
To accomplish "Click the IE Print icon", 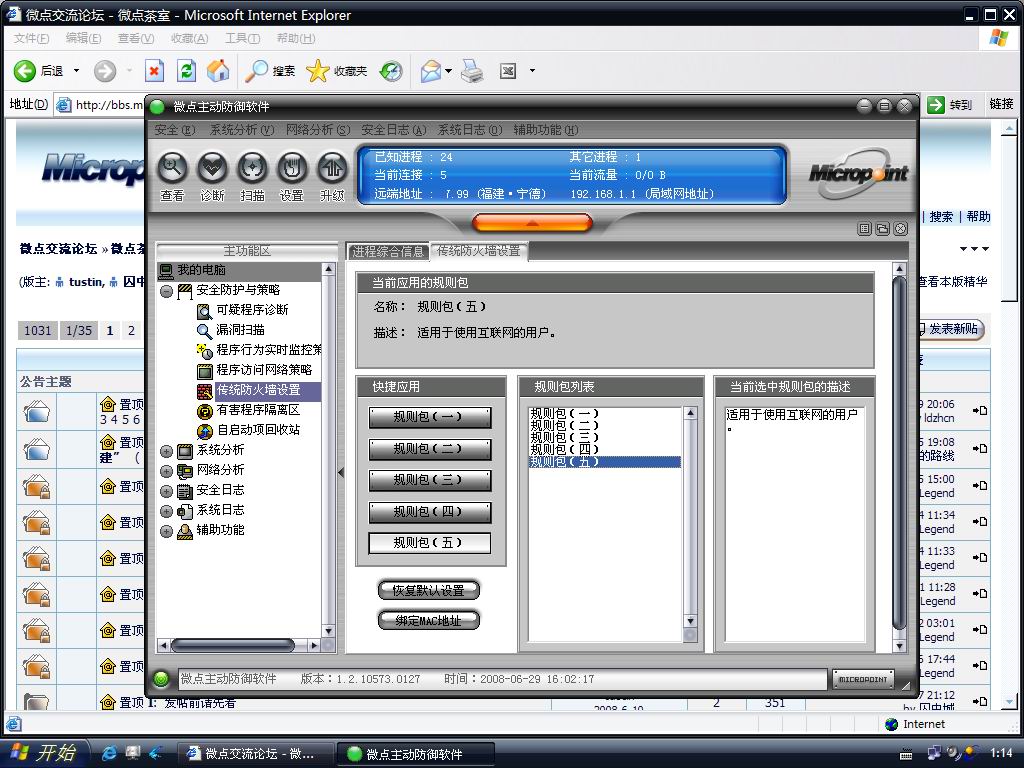I will point(472,71).
